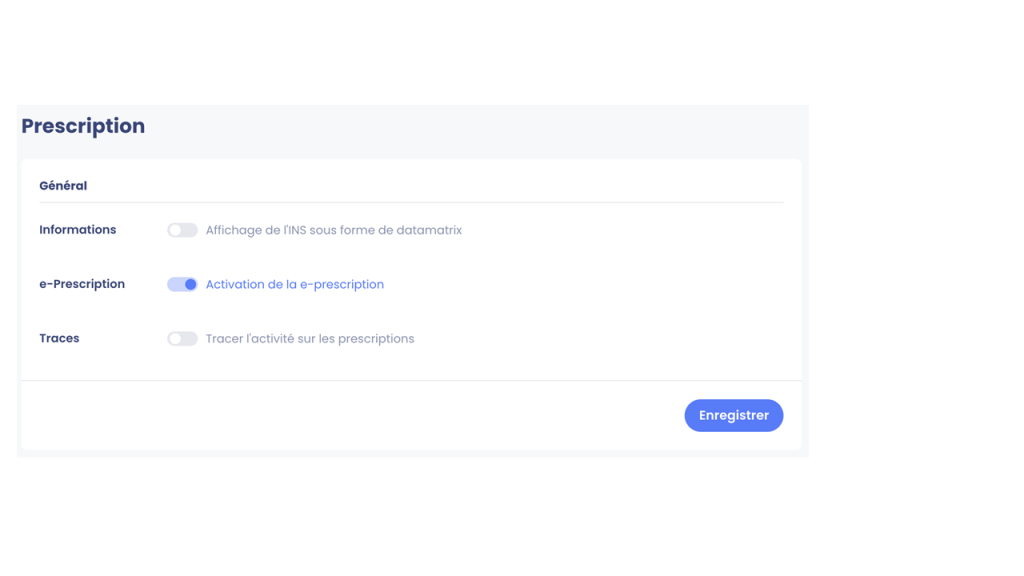Screen dimensions: 1024x576
Task: Click the divider line below Général
Action: tap(411, 202)
